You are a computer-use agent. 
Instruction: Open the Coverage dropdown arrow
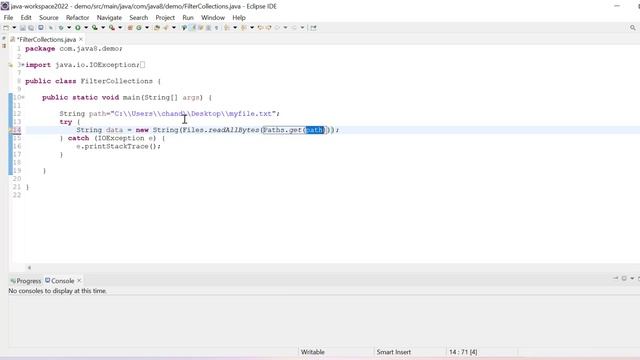point(103,28)
